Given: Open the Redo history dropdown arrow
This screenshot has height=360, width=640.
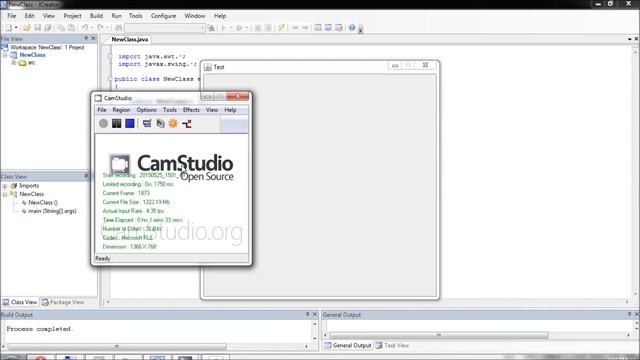Looking at the screenshot, I should coord(107,28).
